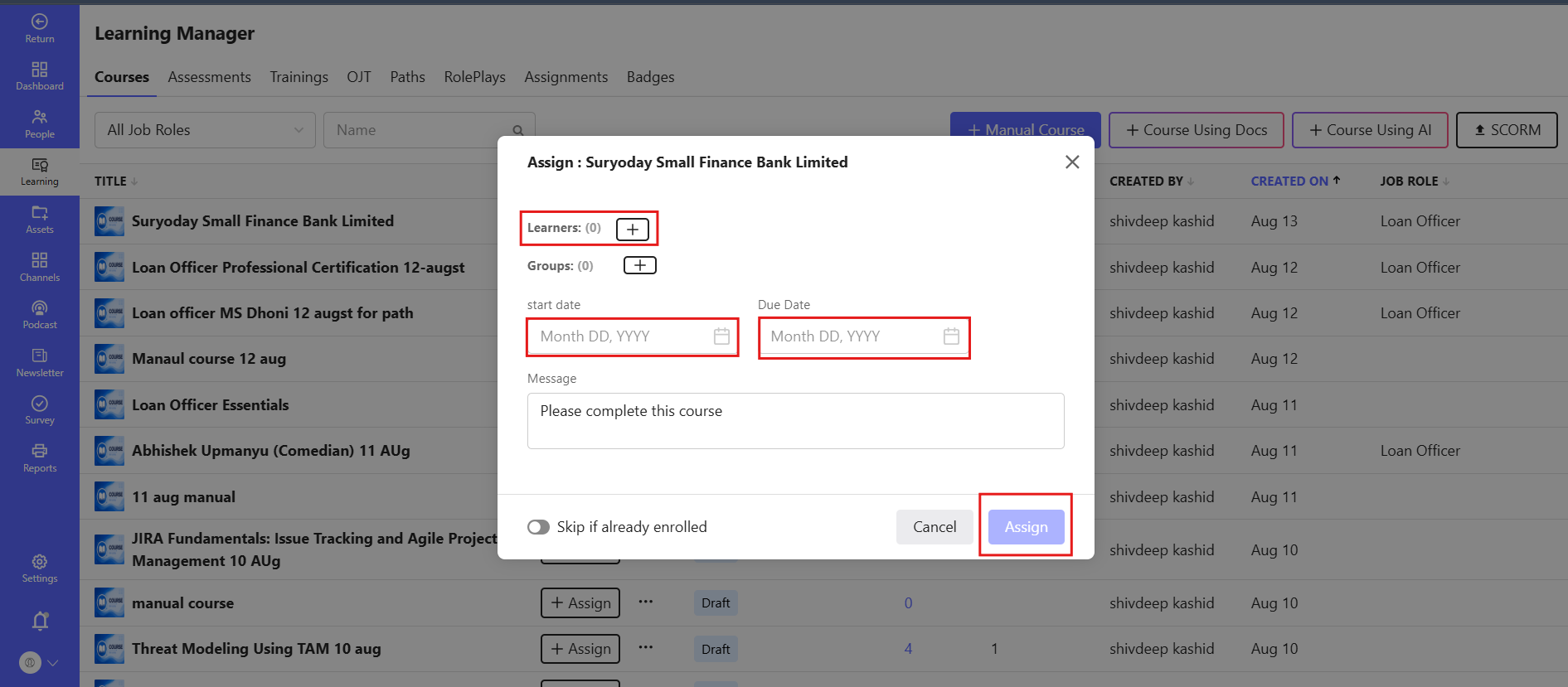The width and height of the screenshot is (1568, 687).
Task: Expand the user profile menu chevron
Action: (53, 663)
